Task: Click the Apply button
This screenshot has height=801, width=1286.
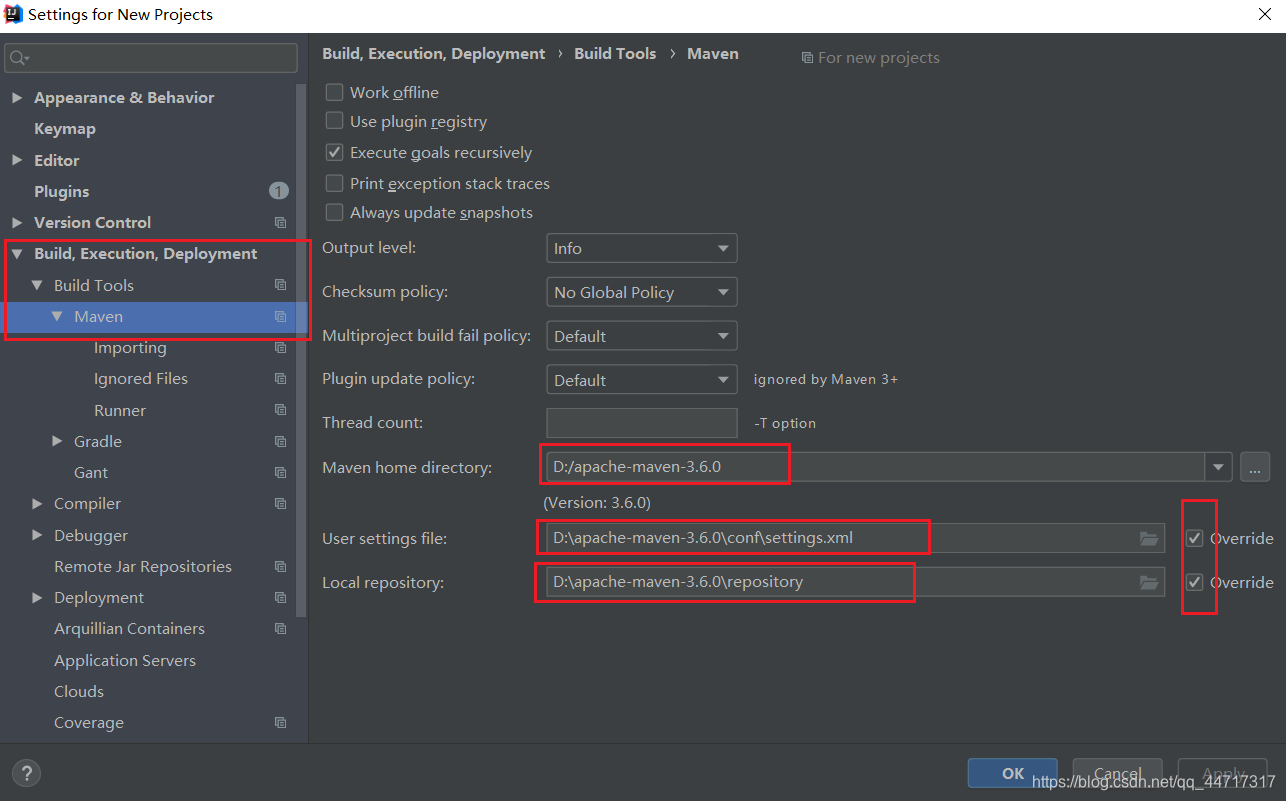Action: [x=1223, y=773]
